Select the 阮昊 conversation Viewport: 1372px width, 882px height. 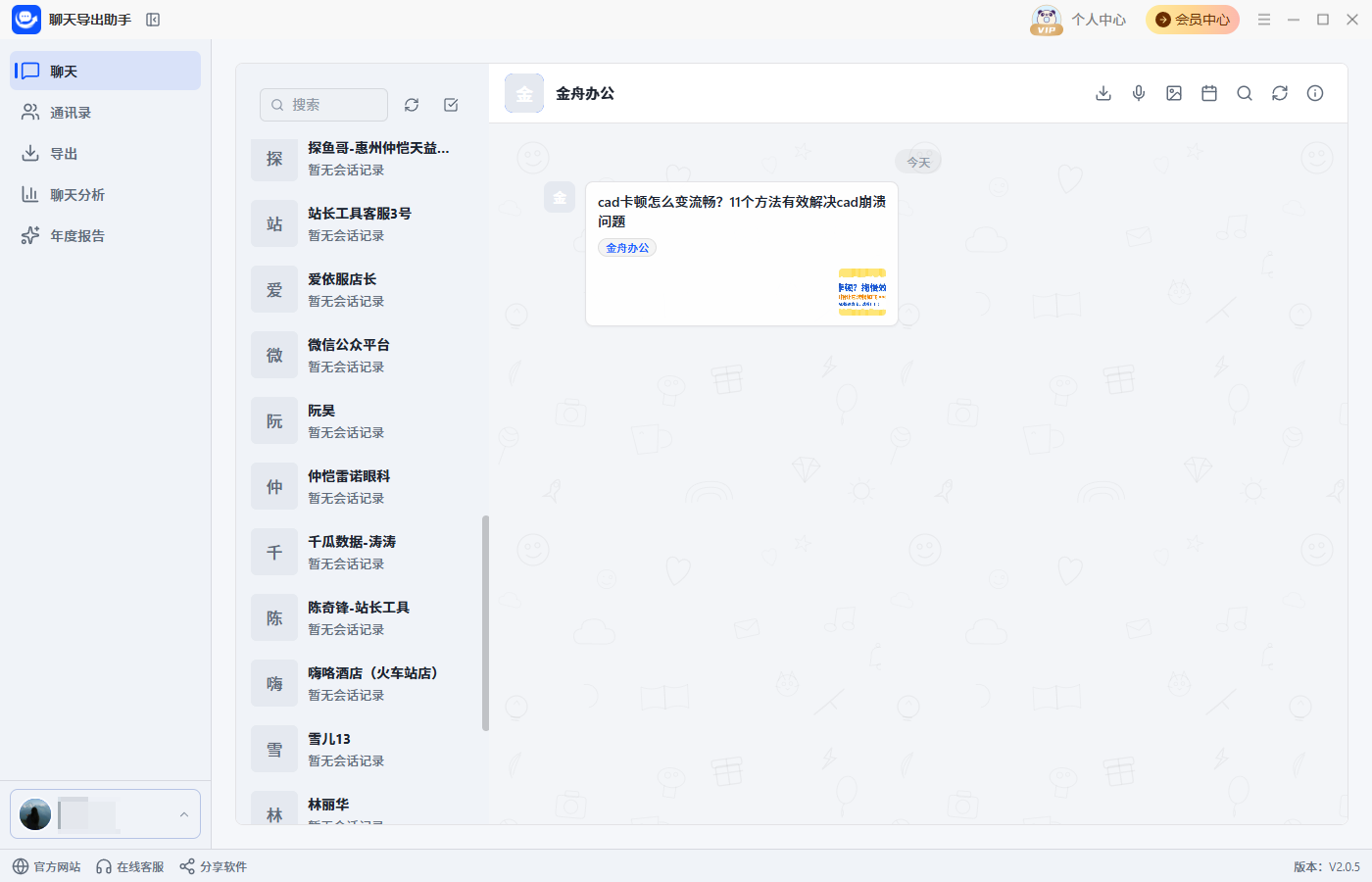tap(361, 421)
